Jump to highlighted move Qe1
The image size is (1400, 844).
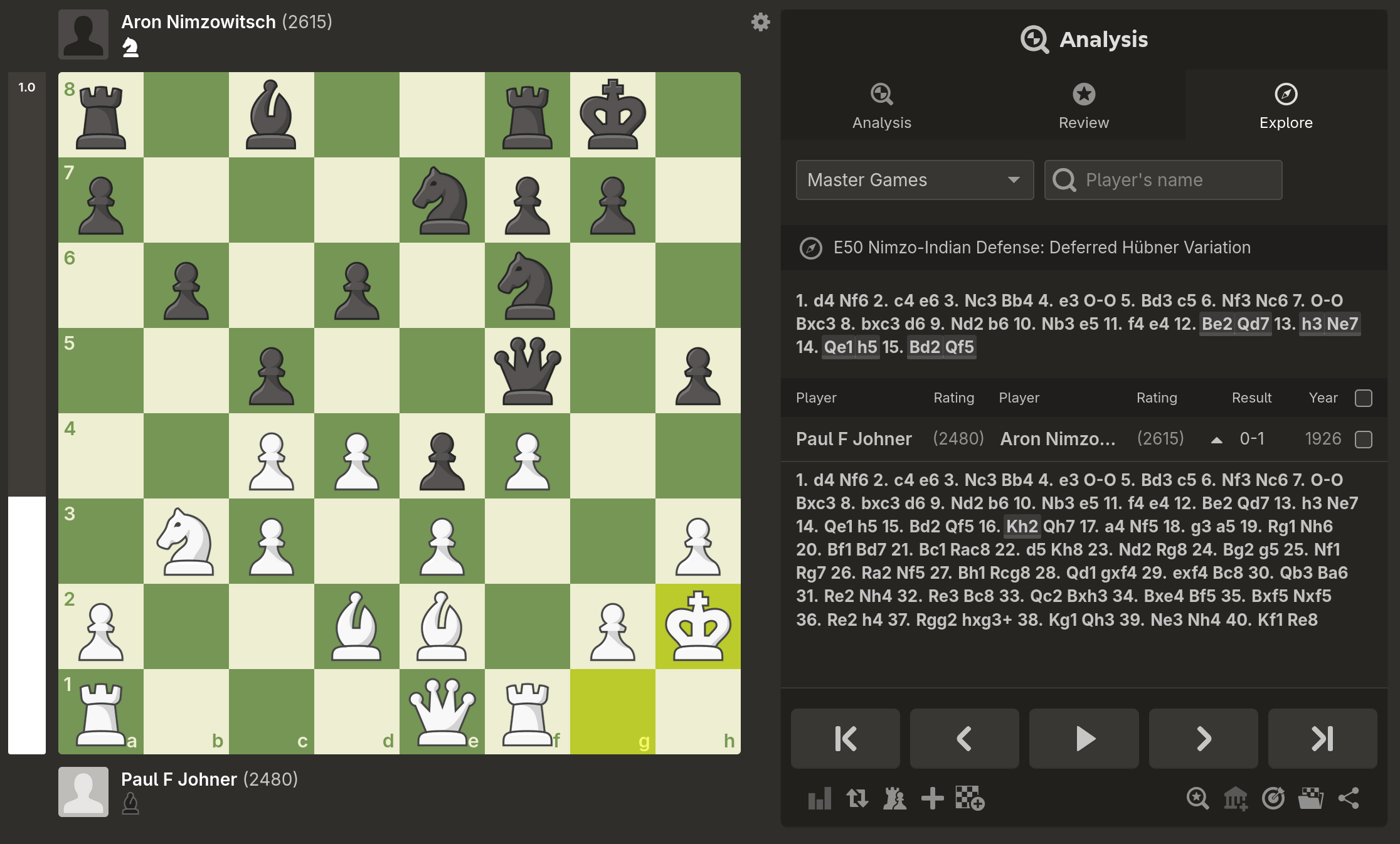pos(839,347)
